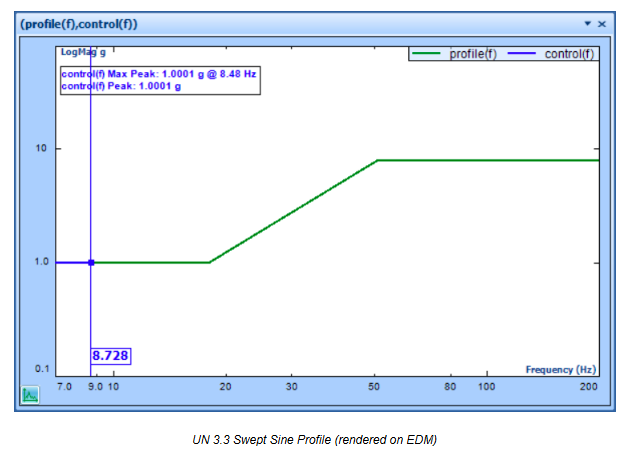Click the LogMag g Y-axis unit label
The image size is (632, 455).
83,51
